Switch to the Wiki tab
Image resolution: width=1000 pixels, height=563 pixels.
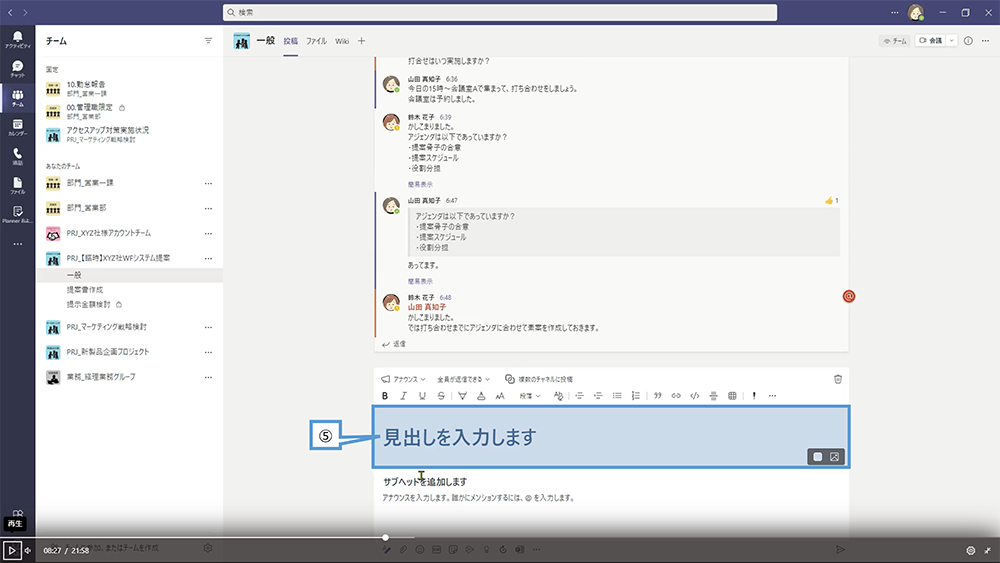[342, 41]
